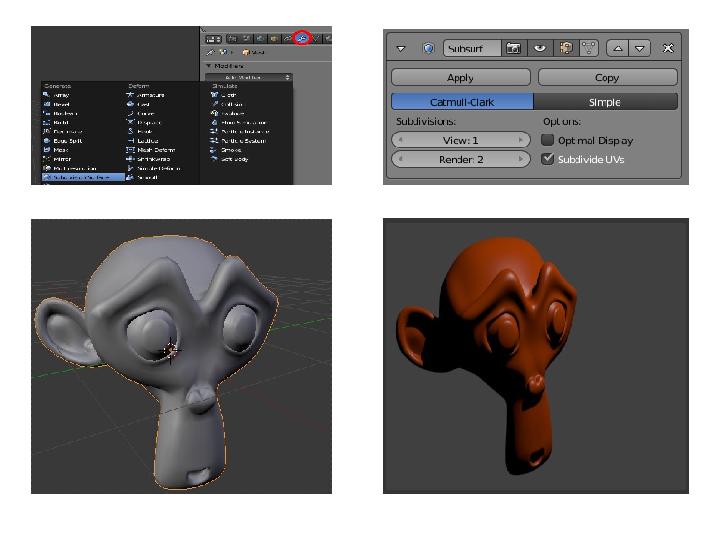Toggle Subsurf edit cage vertices icon
The height and width of the screenshot is (540, 720).
coord(591,48)
